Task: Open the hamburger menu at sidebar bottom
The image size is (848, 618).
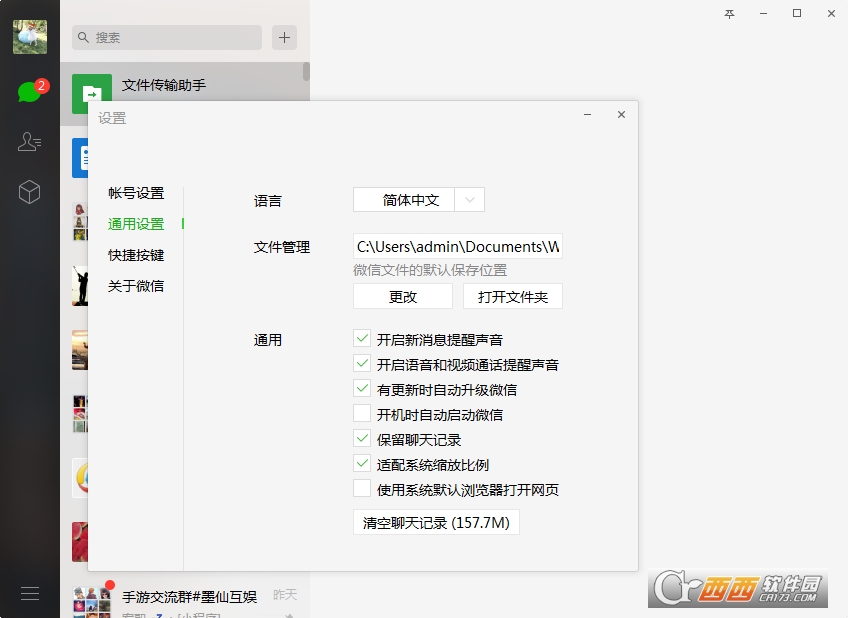Action: click(x=30, y=594)
